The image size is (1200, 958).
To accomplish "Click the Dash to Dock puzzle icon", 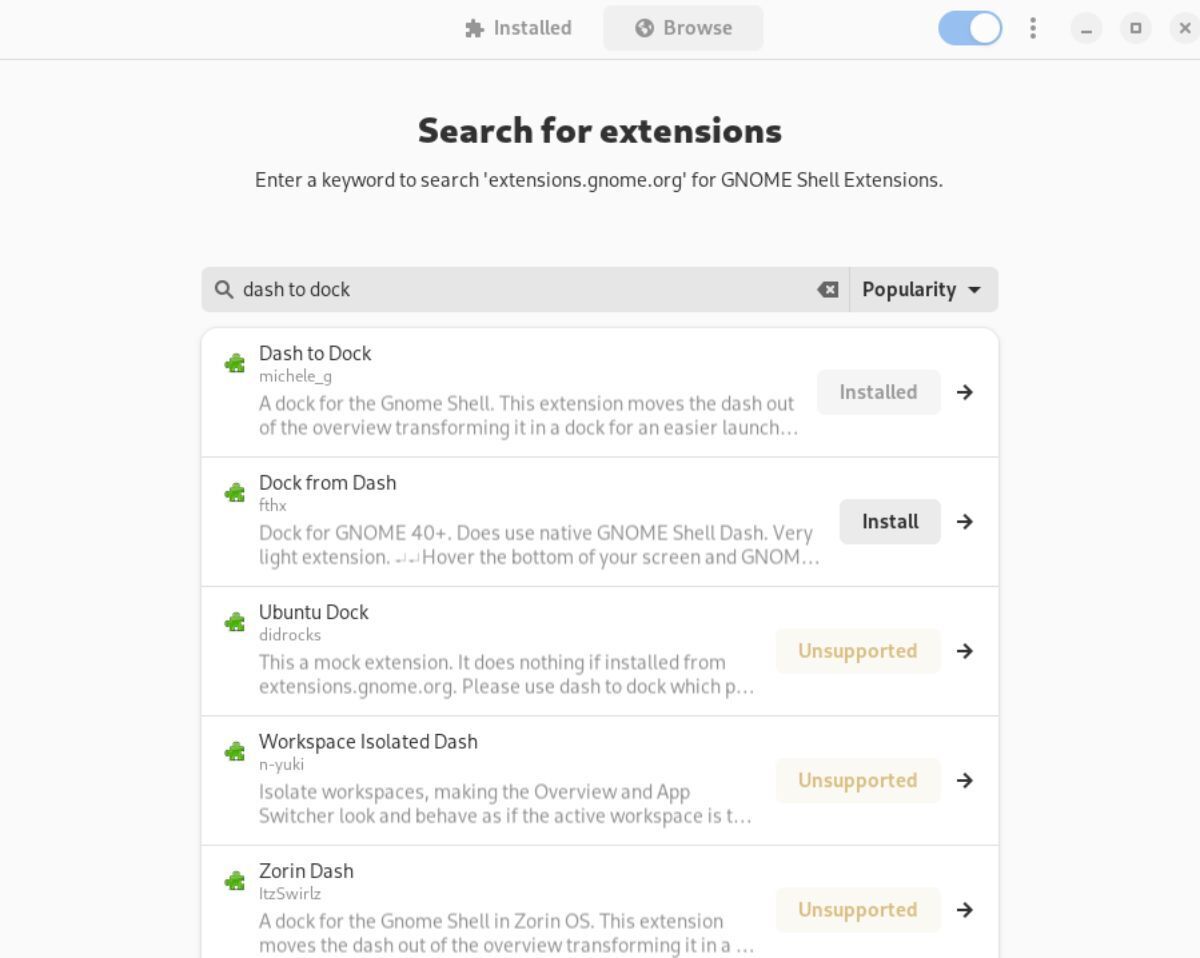I will tap(235, 363).
